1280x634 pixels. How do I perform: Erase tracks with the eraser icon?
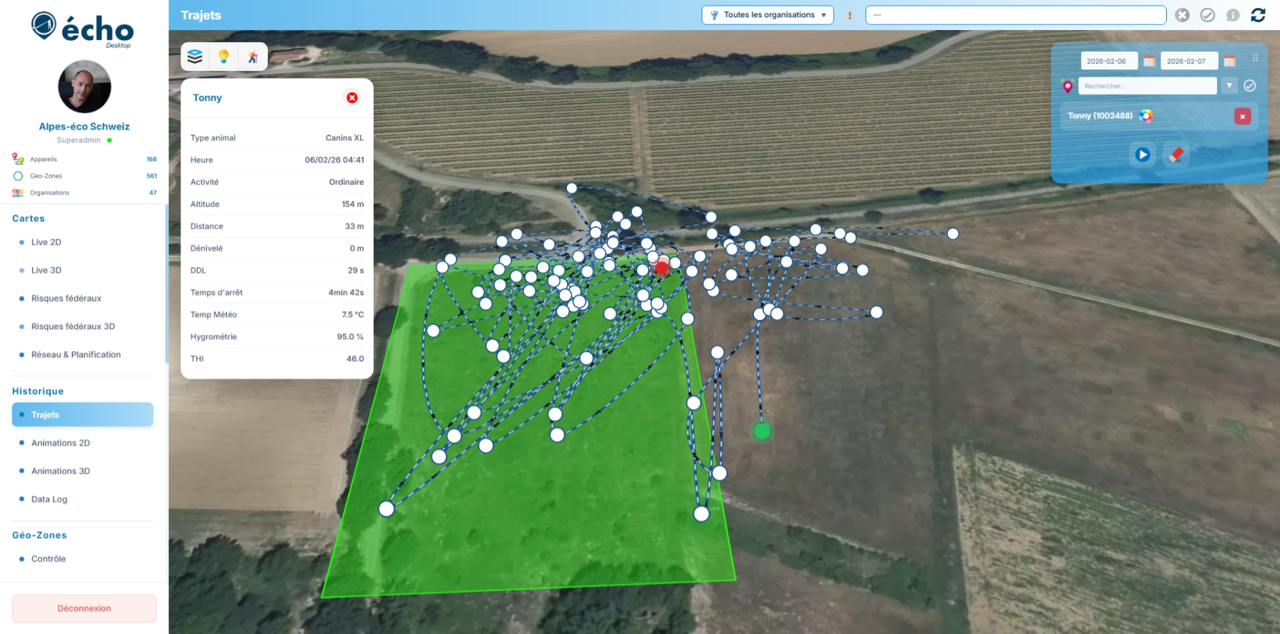pos(1176,155)
